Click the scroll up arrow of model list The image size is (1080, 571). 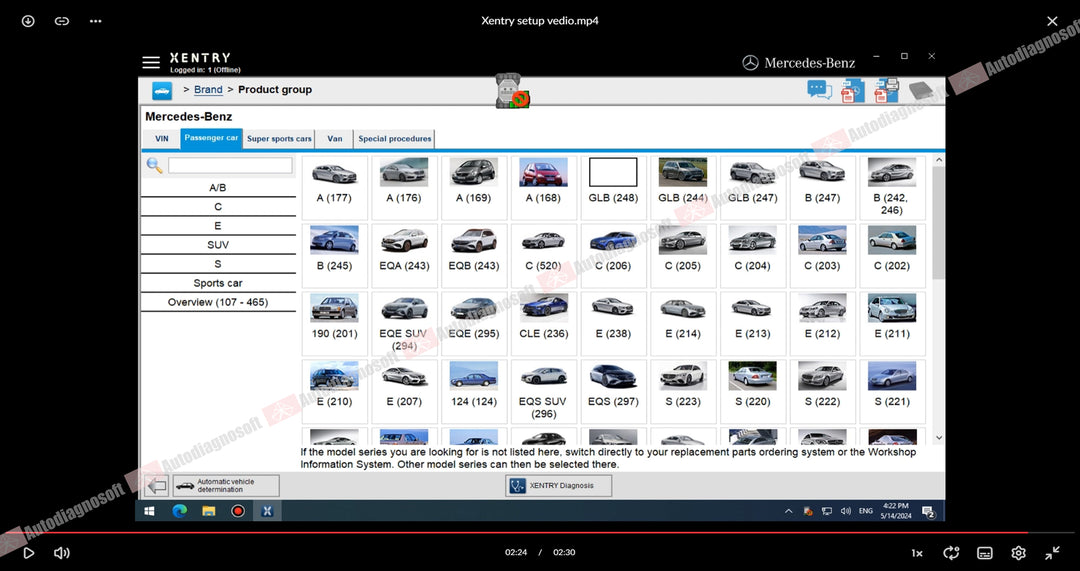click(x=938, y=160)
